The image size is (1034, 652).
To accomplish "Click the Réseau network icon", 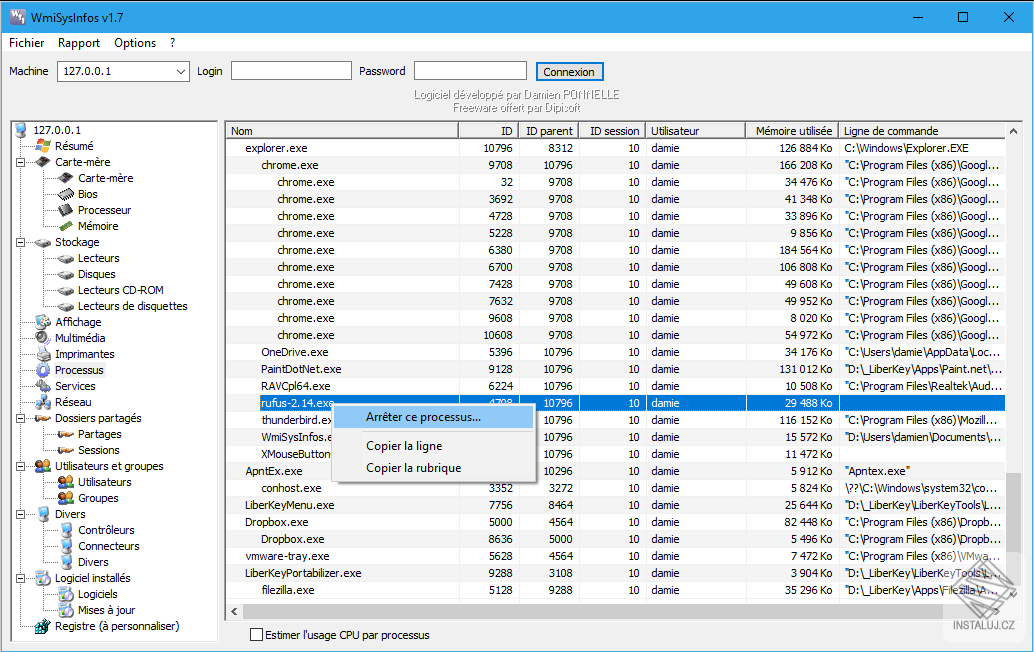I will (x=43, y=402).
